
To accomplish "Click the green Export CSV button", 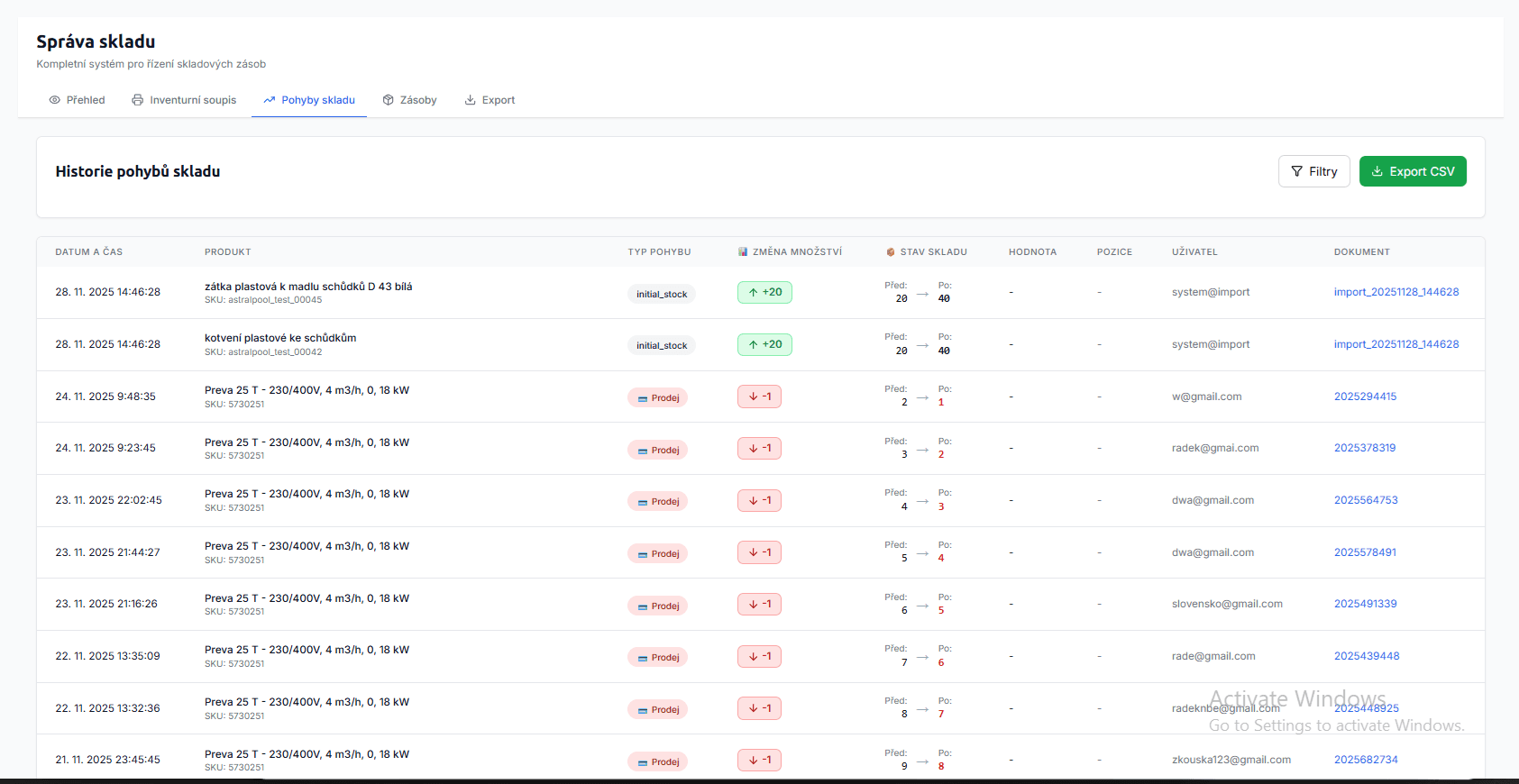I will 1412,171.
